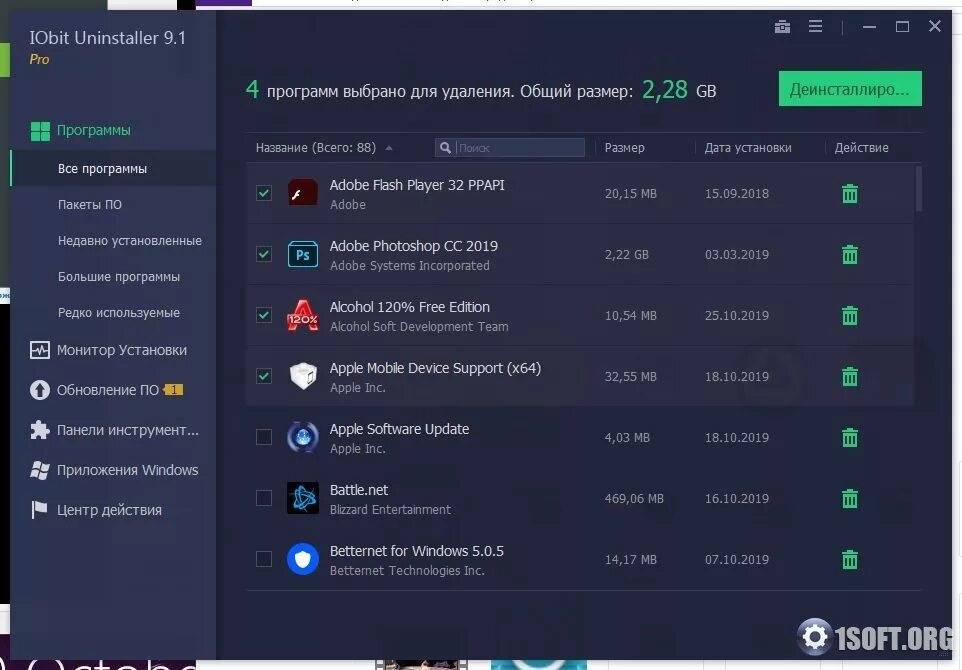Click the Apple Mobile Device Support icon
The height and width of the screenshot is (670, 962).
(303, 376)
